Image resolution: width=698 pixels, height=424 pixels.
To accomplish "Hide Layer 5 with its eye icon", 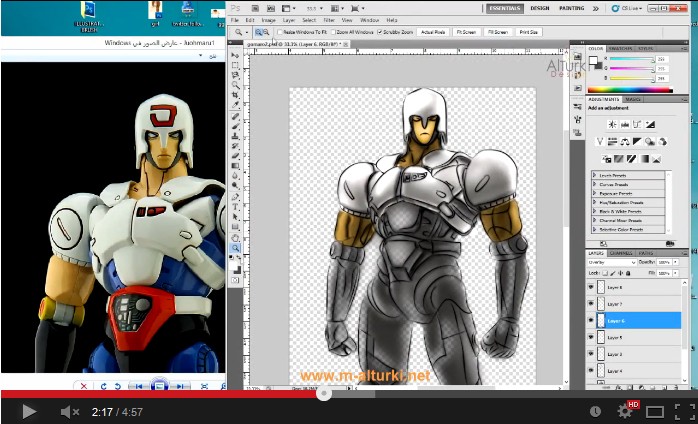I will point(591,337).
